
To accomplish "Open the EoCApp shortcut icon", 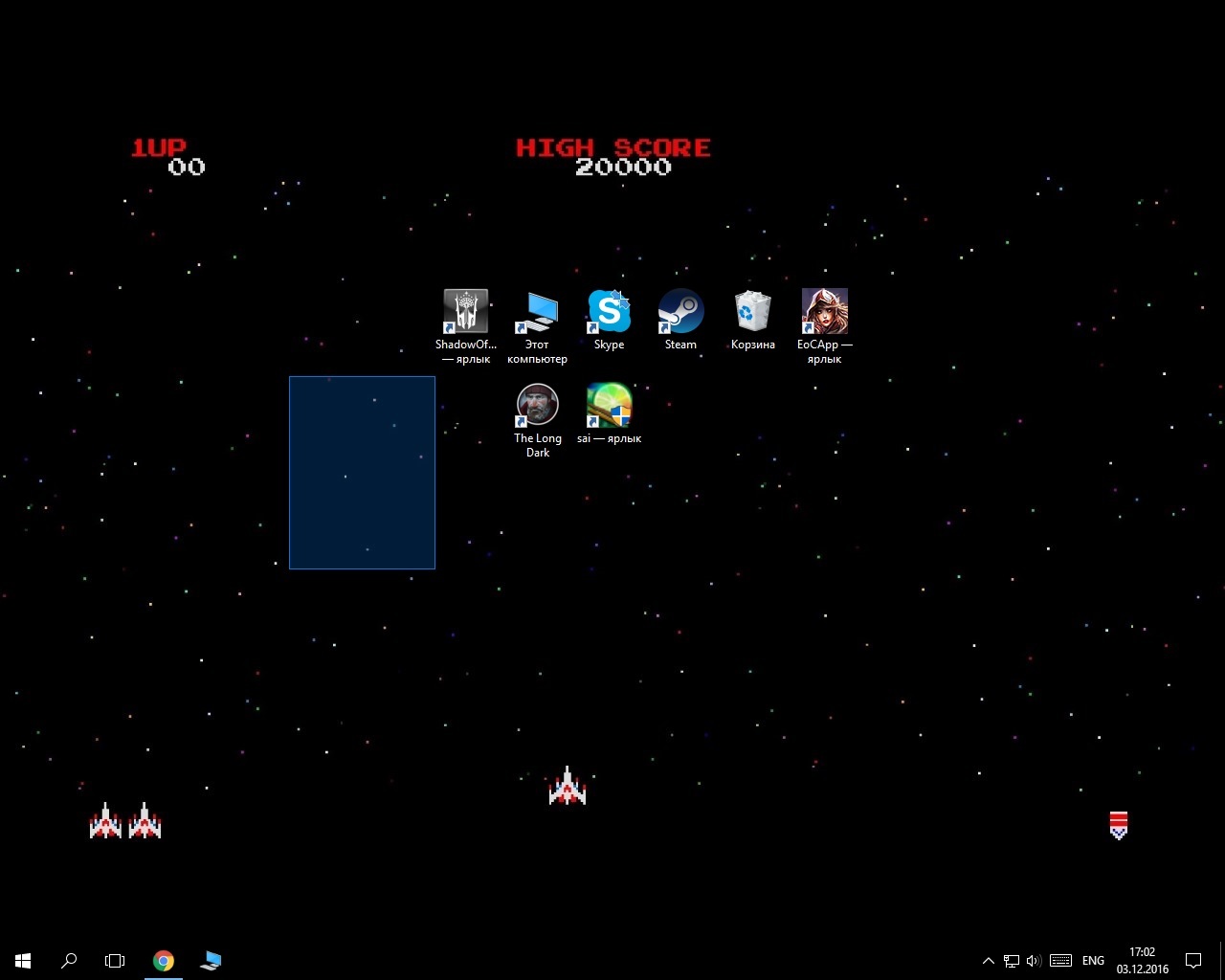I will click(824, 312).
